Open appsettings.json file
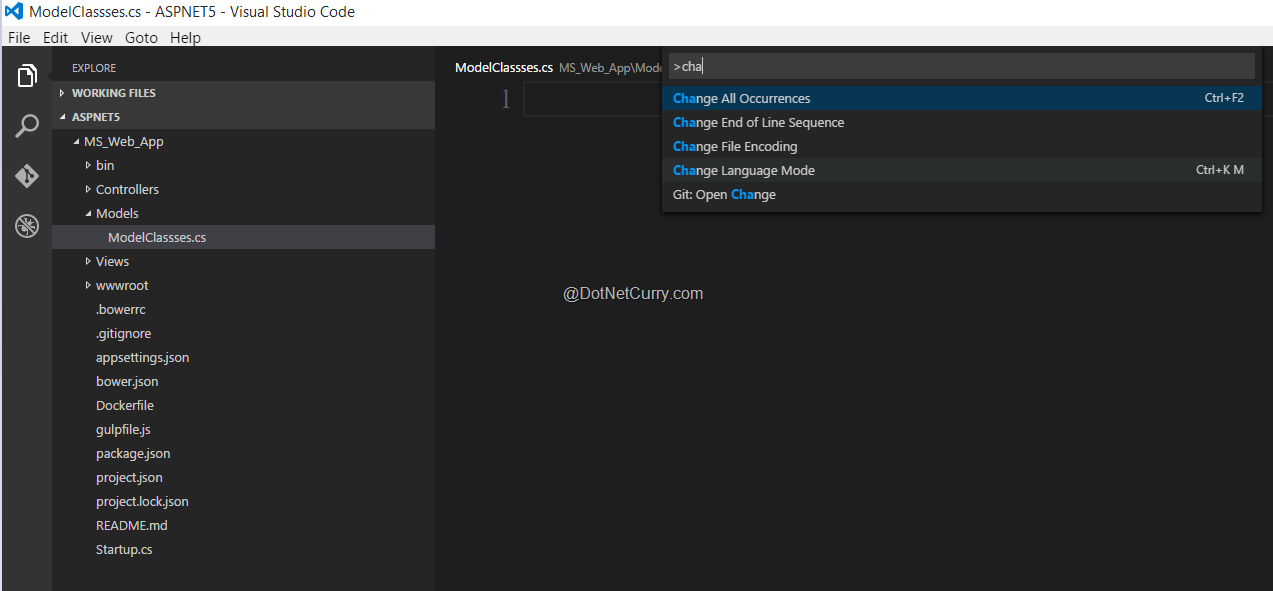Image resolution: width=1273 pixels, height=591 pixels. [x=244, y=357]
